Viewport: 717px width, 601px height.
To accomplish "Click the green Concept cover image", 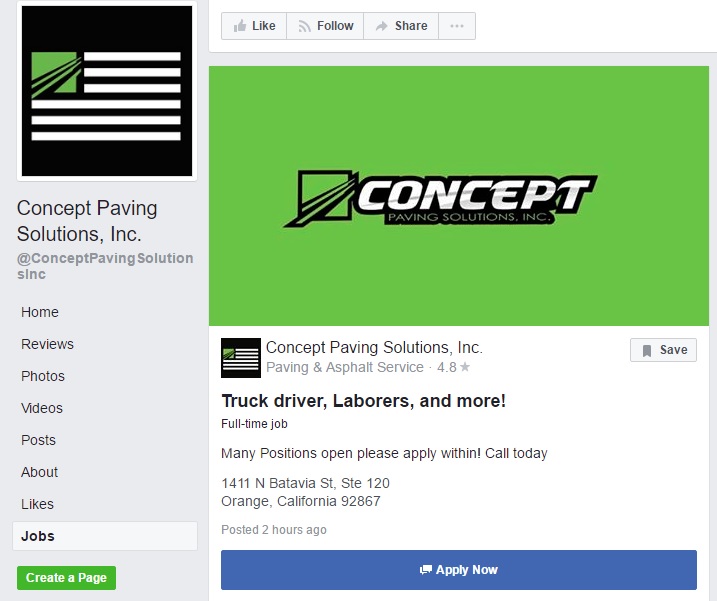I will pos(459,196).
